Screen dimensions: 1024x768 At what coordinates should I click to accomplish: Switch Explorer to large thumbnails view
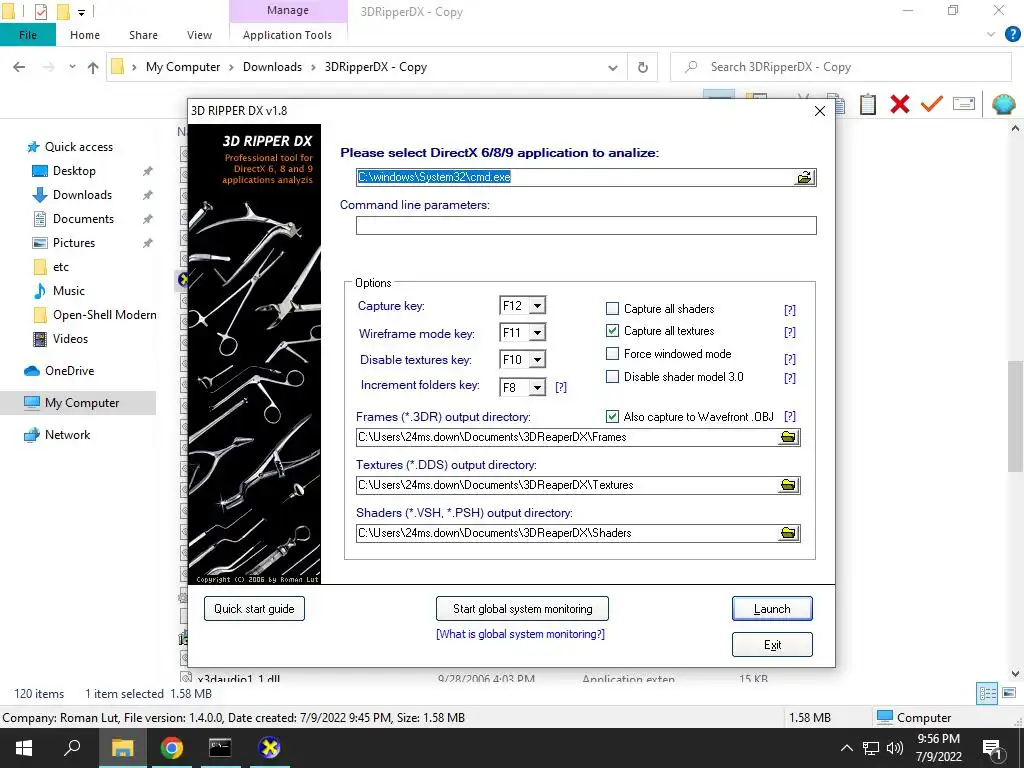1009,693
